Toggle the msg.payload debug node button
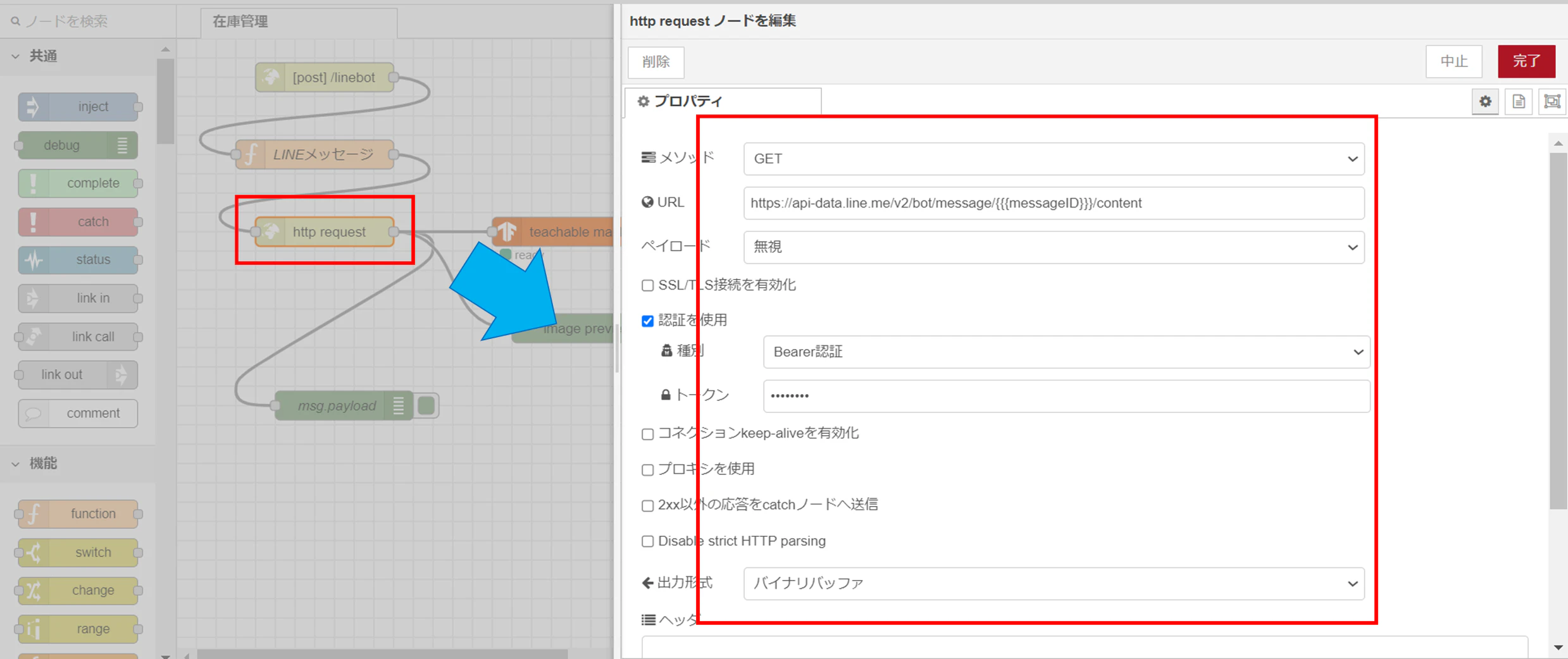 426,405
